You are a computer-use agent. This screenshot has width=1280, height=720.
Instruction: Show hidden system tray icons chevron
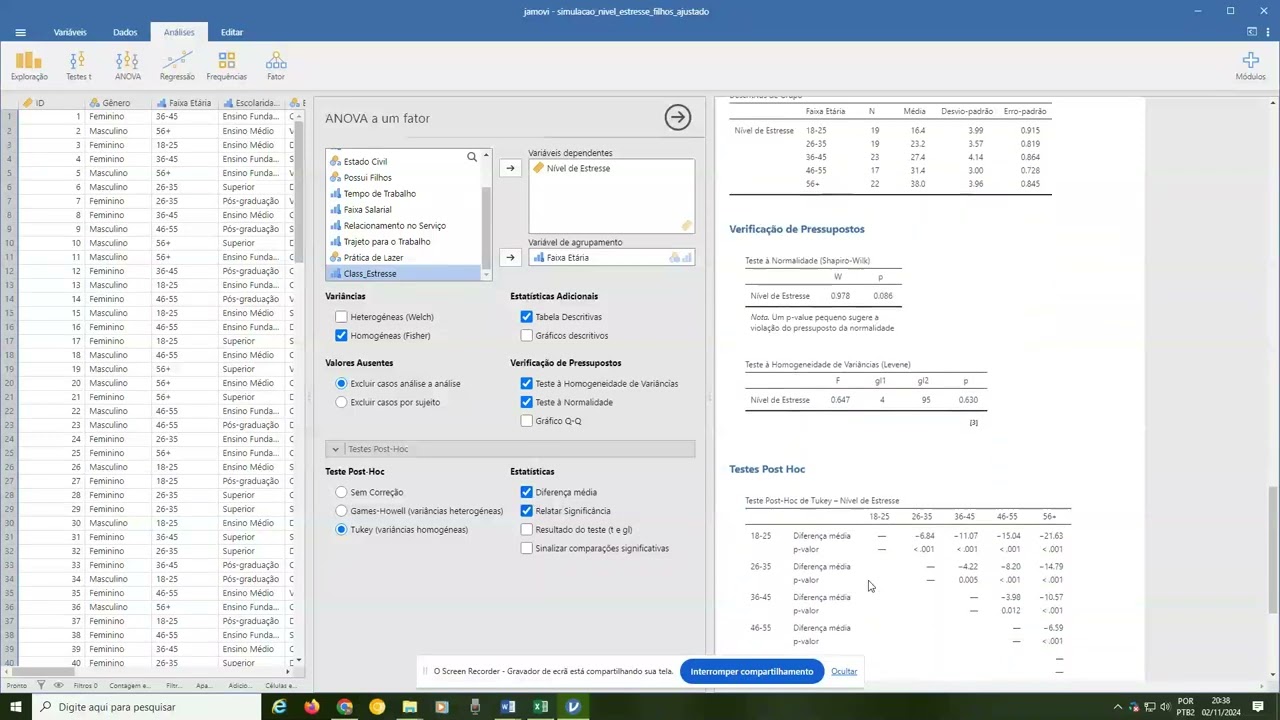[x=1118, y=707]
